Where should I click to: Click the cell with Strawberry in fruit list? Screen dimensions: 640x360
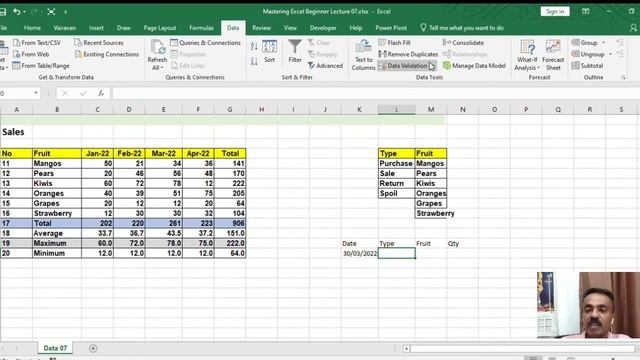[431, 213]
